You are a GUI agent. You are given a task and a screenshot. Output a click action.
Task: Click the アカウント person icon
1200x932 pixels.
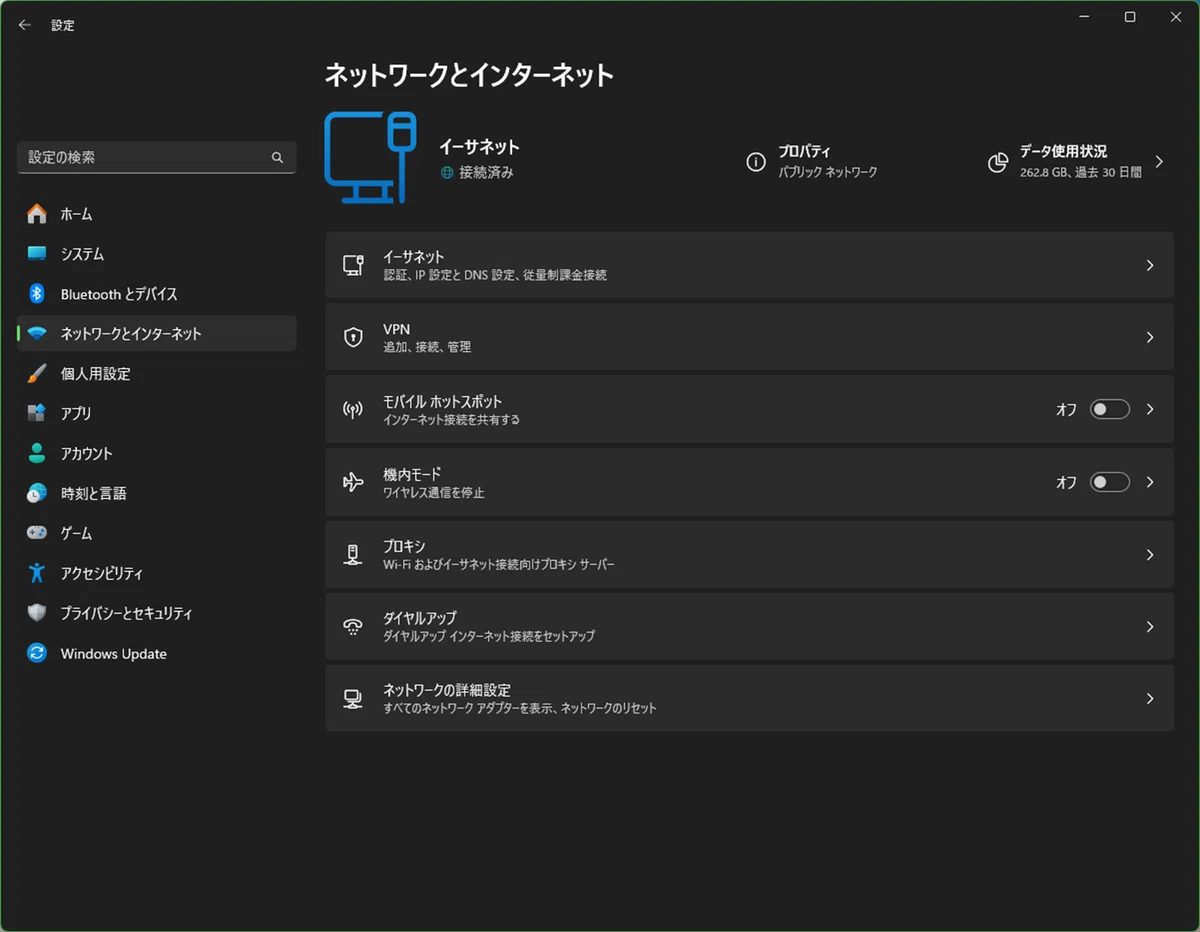coord(37,453)
